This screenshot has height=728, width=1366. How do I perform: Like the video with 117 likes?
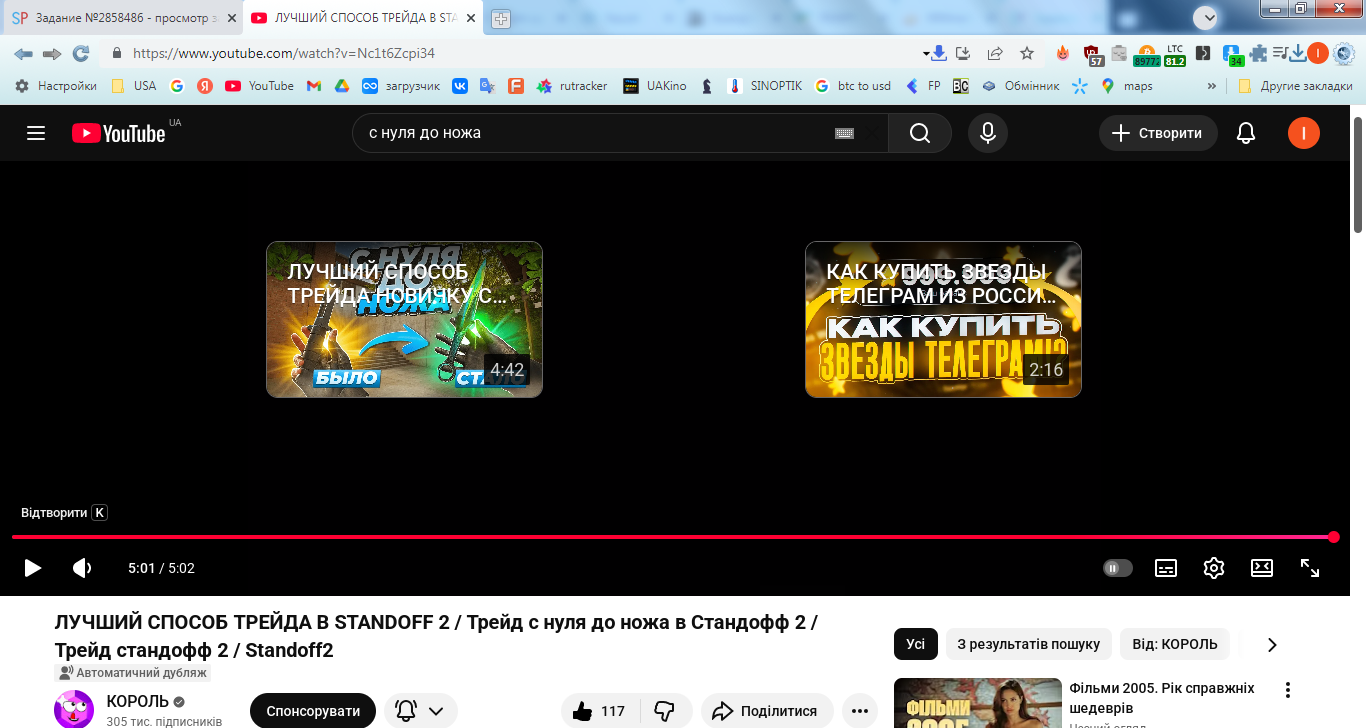(x=600, y=711)
